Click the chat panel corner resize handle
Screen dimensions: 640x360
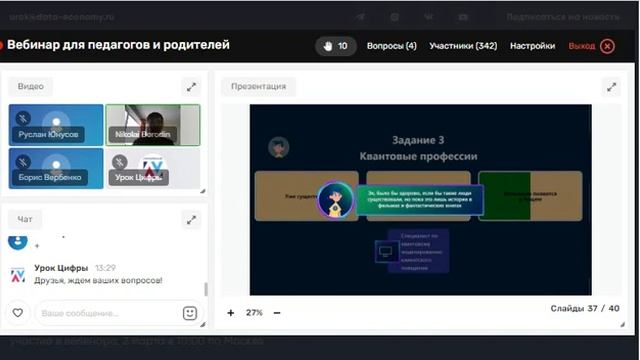(202, 324)
